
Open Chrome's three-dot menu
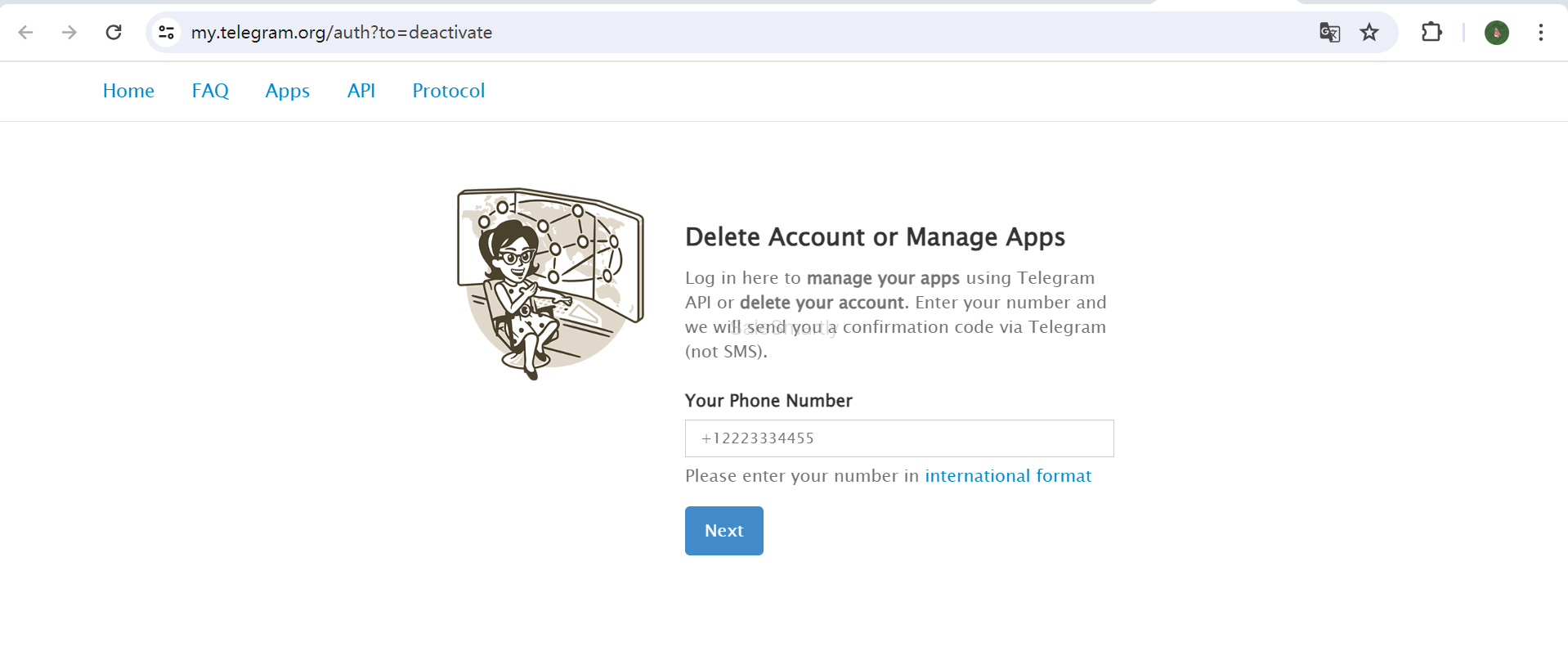1540,33
